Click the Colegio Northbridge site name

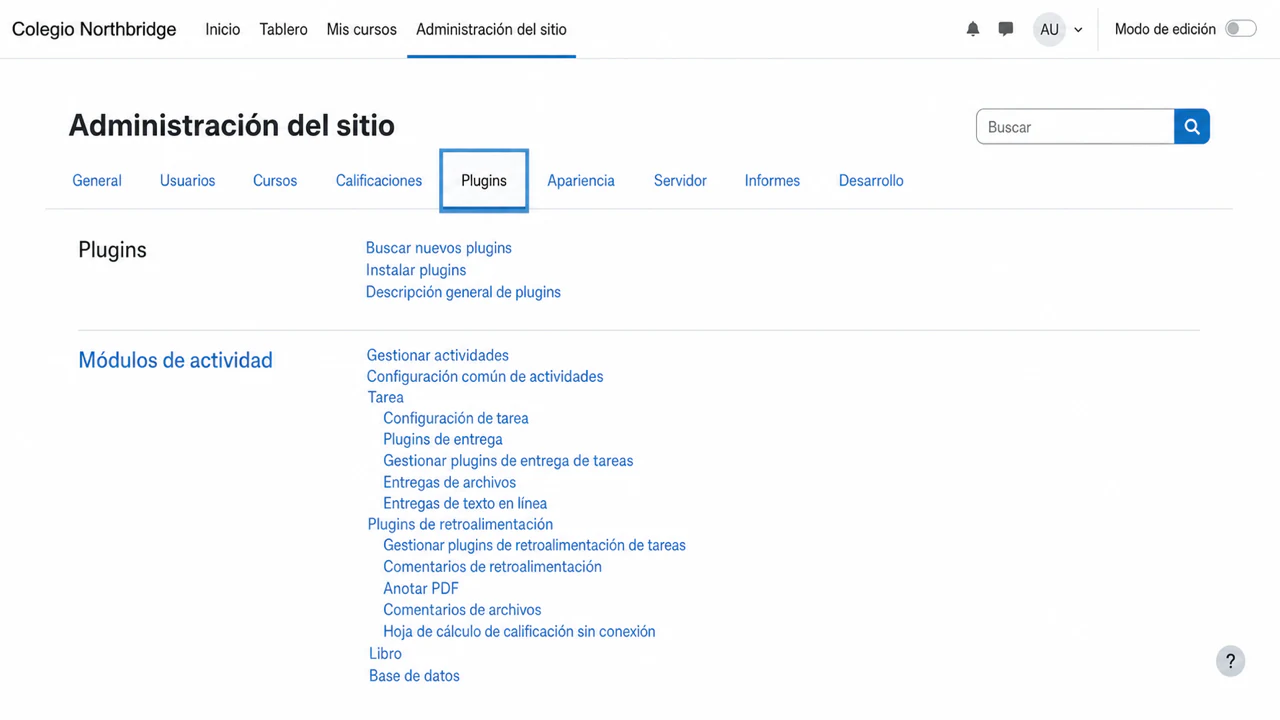(94, 29)
